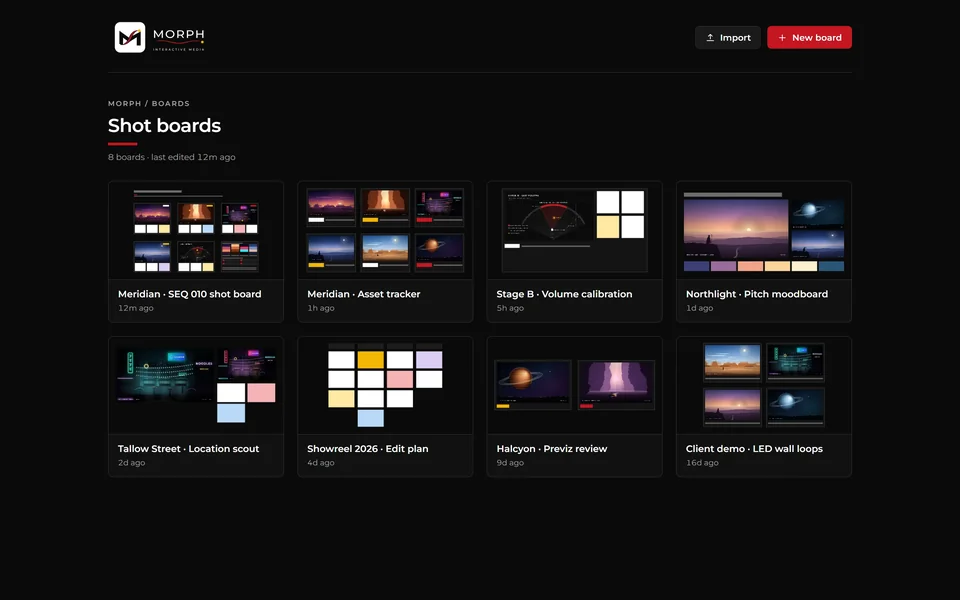Click BOARDS in the breadcrumb
Screen dimensions: 960x600
[x=171, y=103]
